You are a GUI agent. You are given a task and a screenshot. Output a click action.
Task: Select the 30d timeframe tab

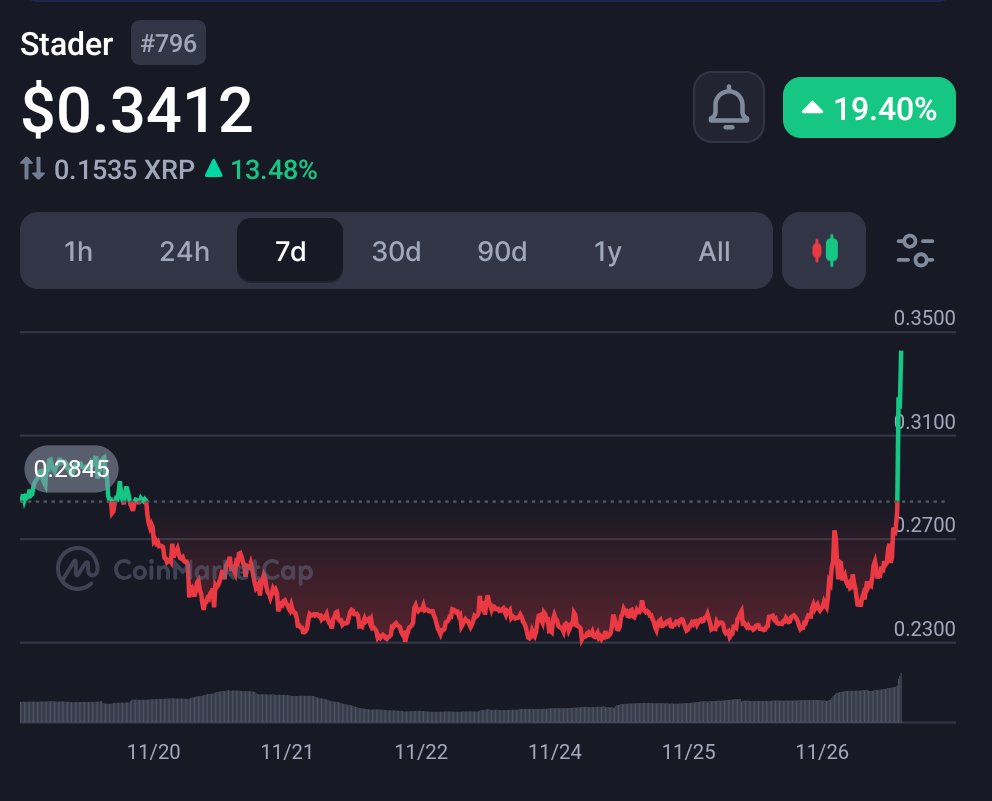click(396, 251)
